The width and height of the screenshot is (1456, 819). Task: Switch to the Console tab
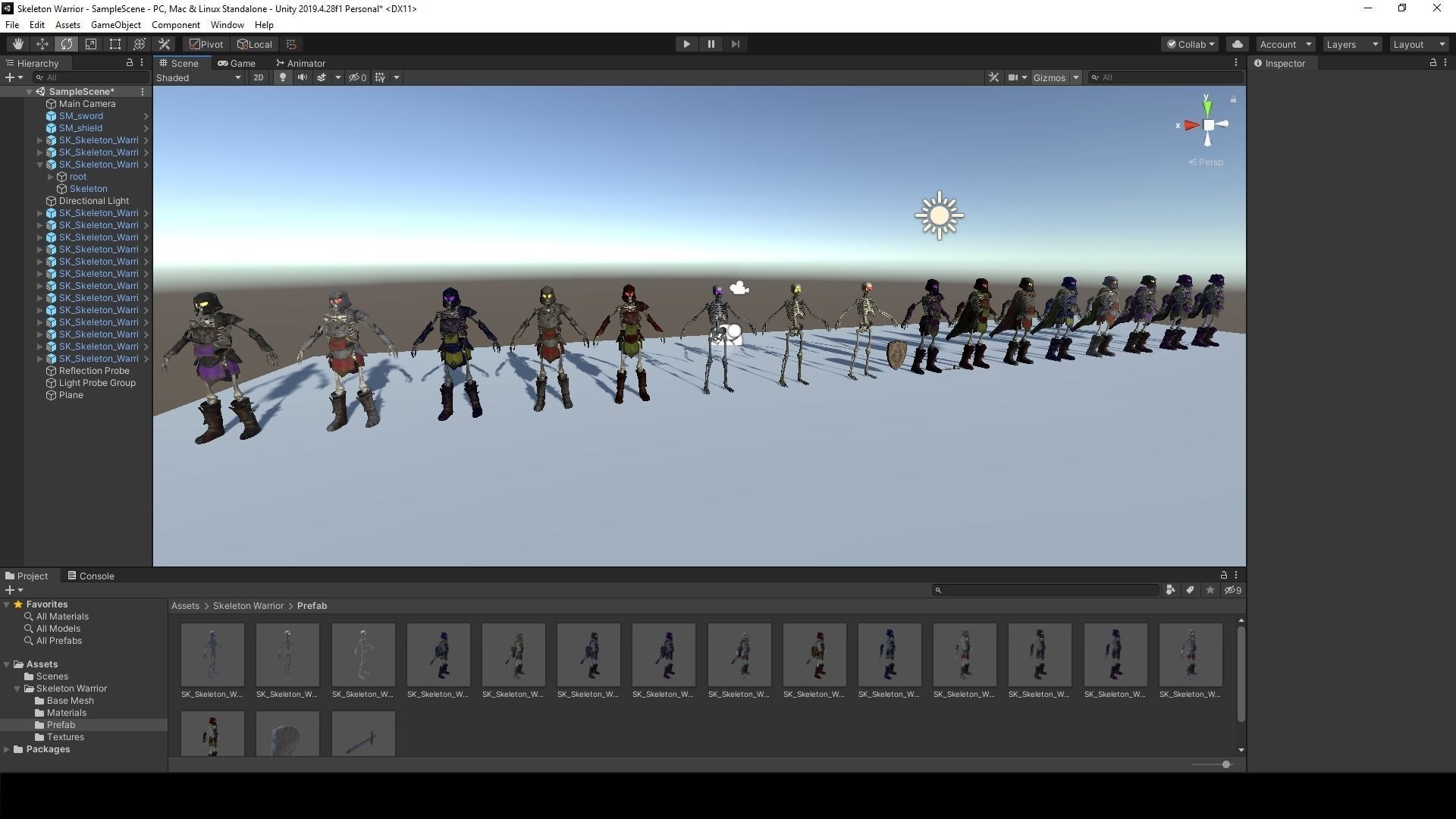tap(90, 576)
